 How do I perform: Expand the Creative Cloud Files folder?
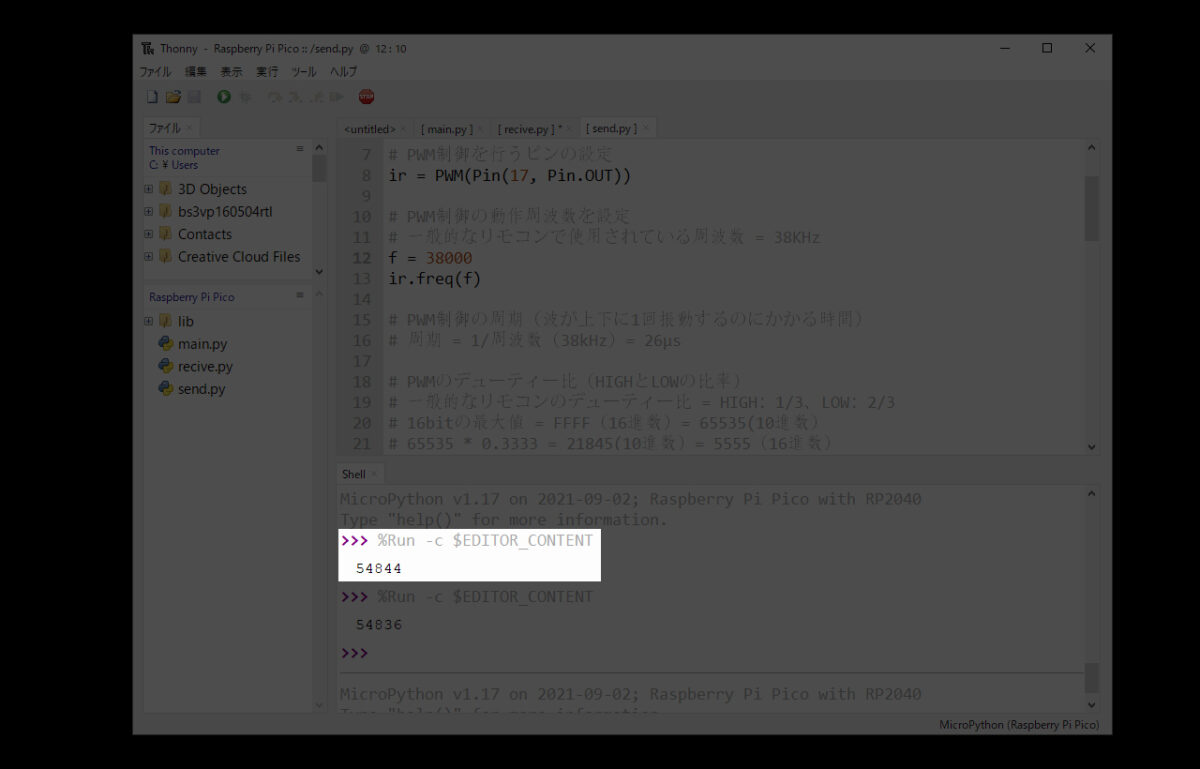149,257
